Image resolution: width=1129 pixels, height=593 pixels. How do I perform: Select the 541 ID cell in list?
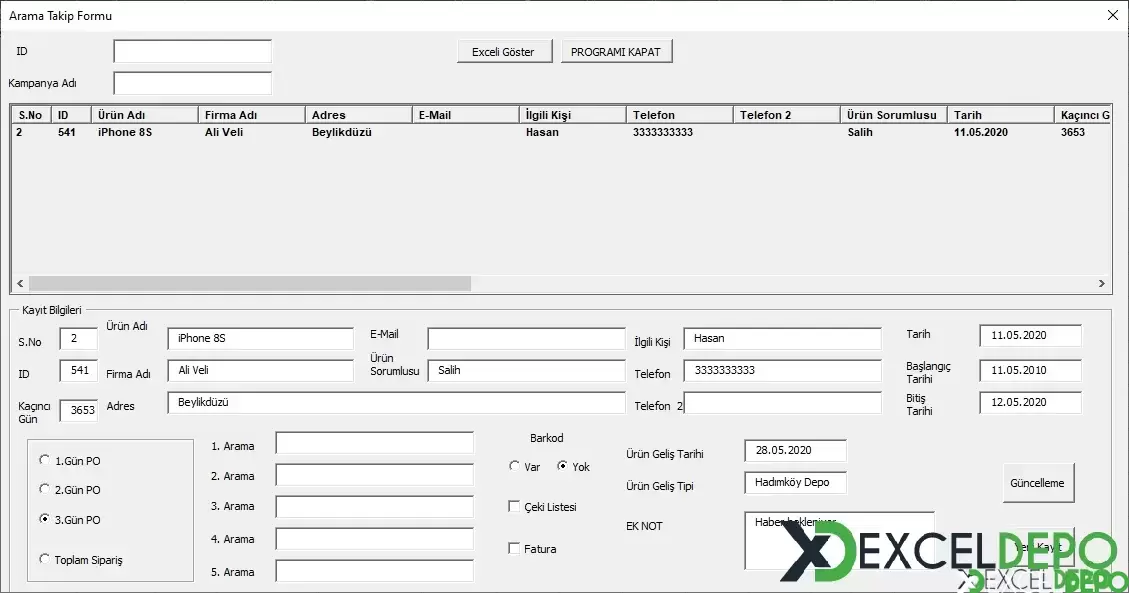67,132
